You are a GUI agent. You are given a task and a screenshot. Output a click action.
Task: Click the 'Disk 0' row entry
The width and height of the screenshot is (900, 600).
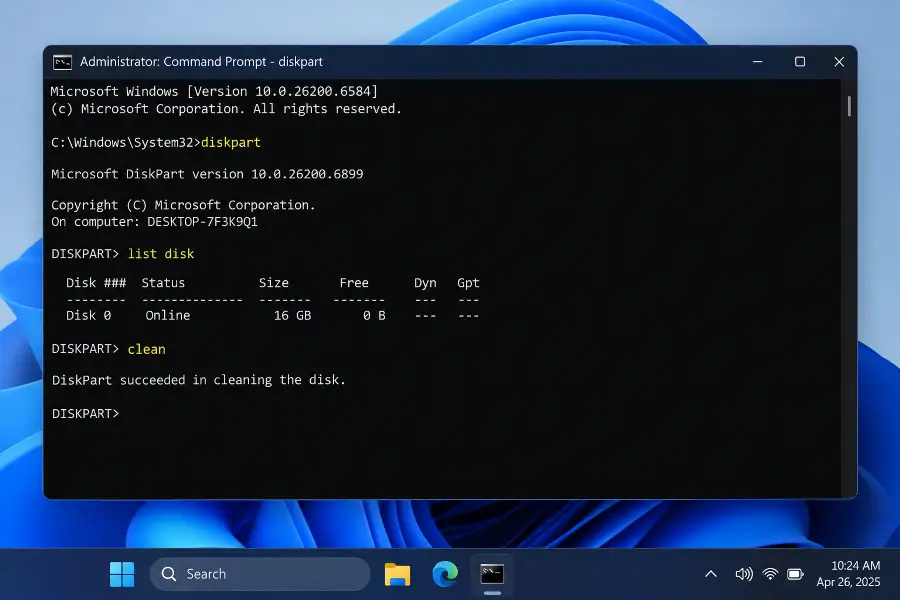point(88,316)
